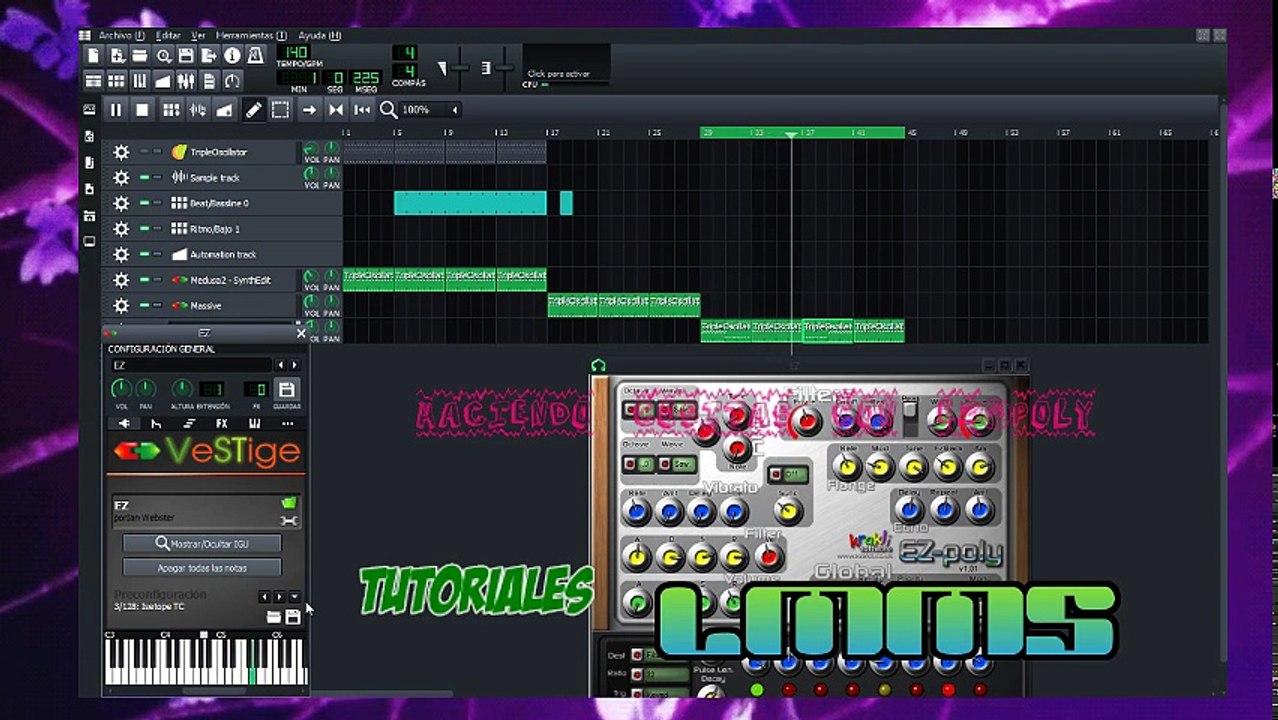This screenshot has height=720, width=1278.
Task: Create a new project from the toolbar
Action: pyautogui.click(x=93, y=56)
